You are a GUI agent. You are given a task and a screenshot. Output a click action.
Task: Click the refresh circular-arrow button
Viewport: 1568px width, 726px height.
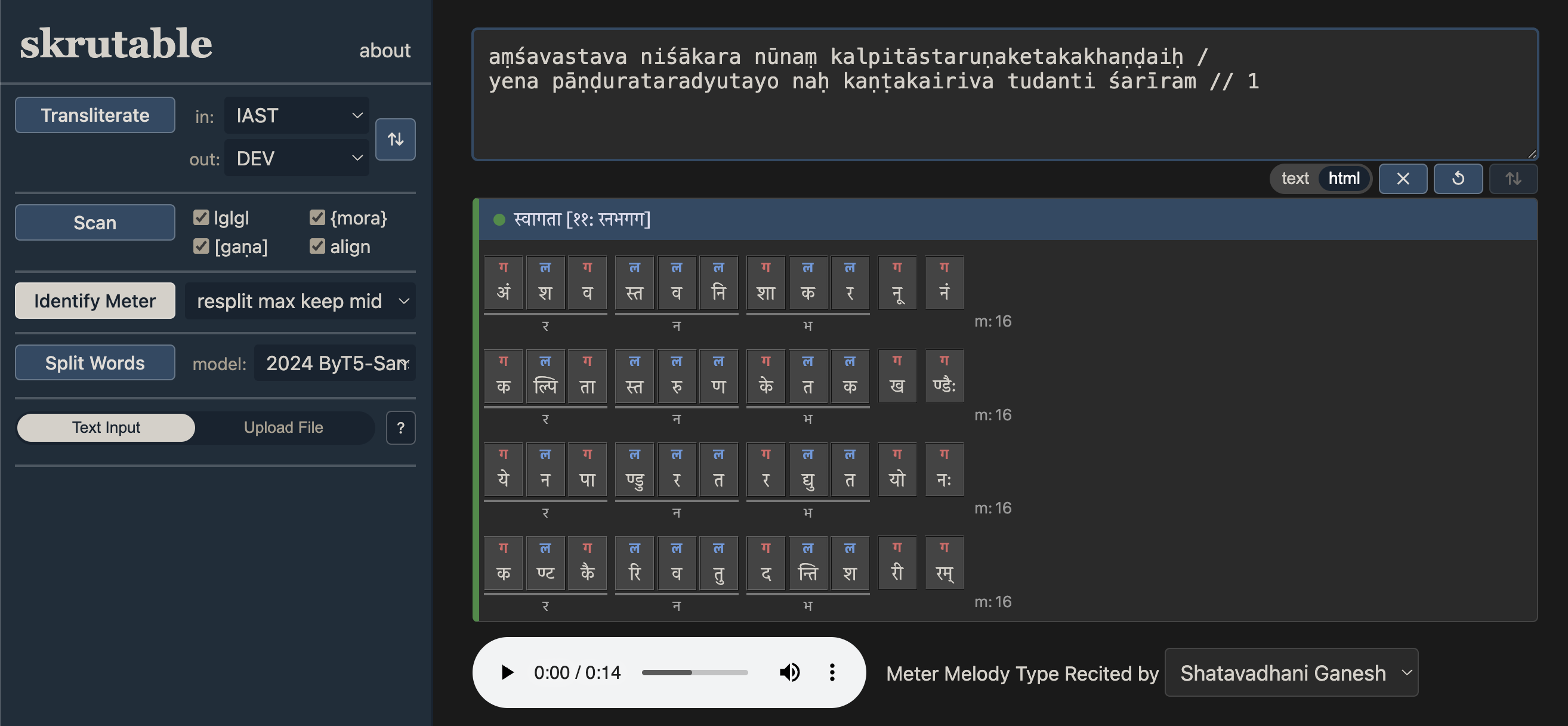click(x=1458, y=179)
